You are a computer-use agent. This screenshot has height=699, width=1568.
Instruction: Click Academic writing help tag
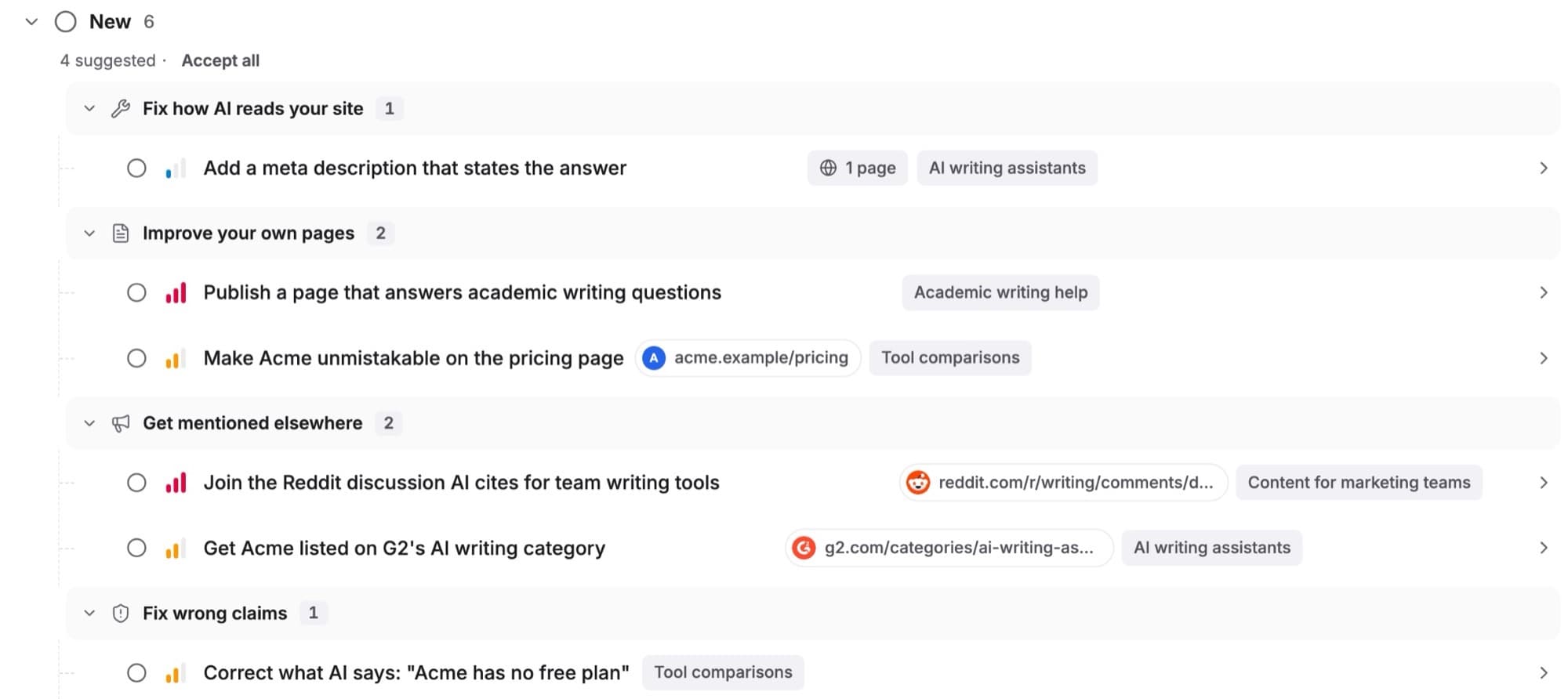pyautogui.click(x=1000, y=293)
